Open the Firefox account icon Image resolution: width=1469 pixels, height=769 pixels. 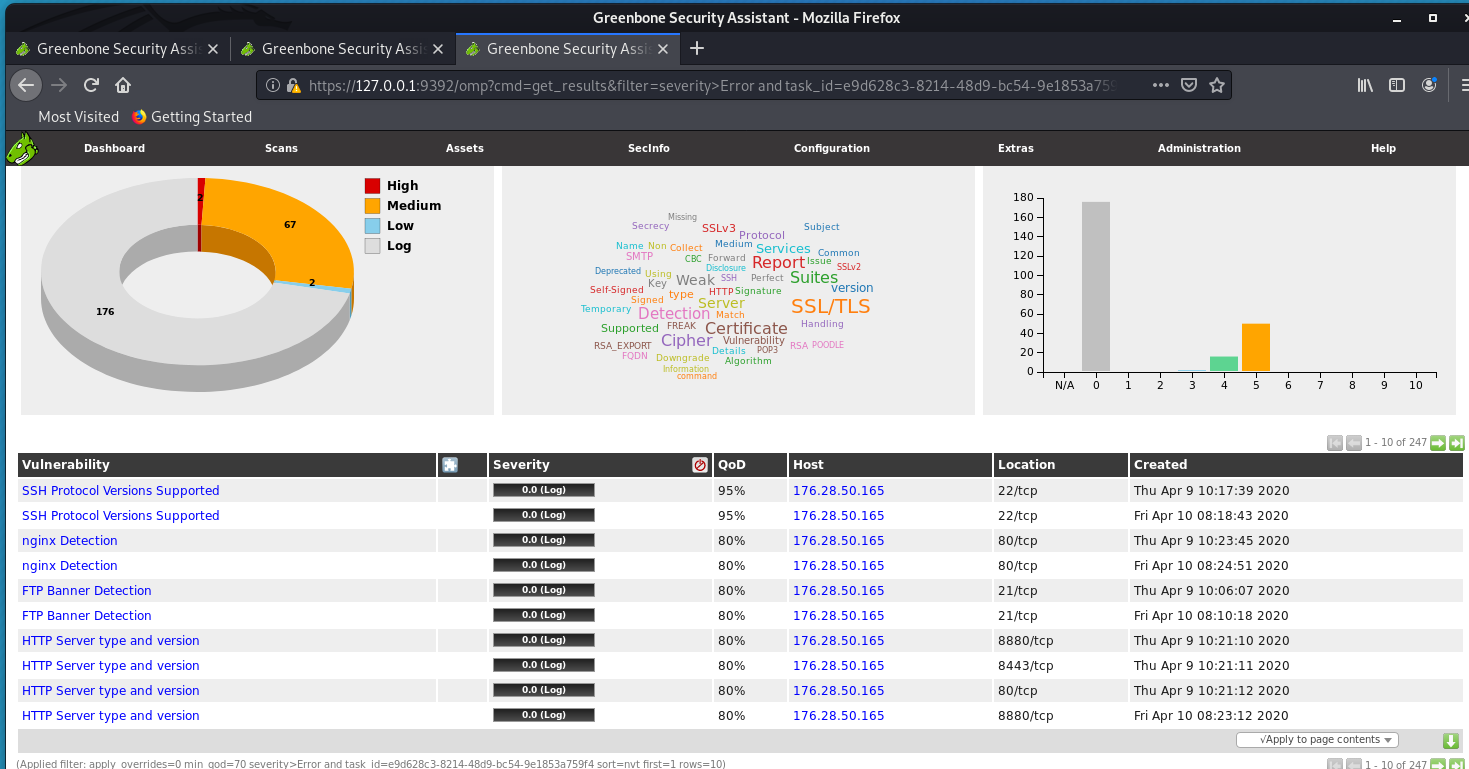point(1429,85)
